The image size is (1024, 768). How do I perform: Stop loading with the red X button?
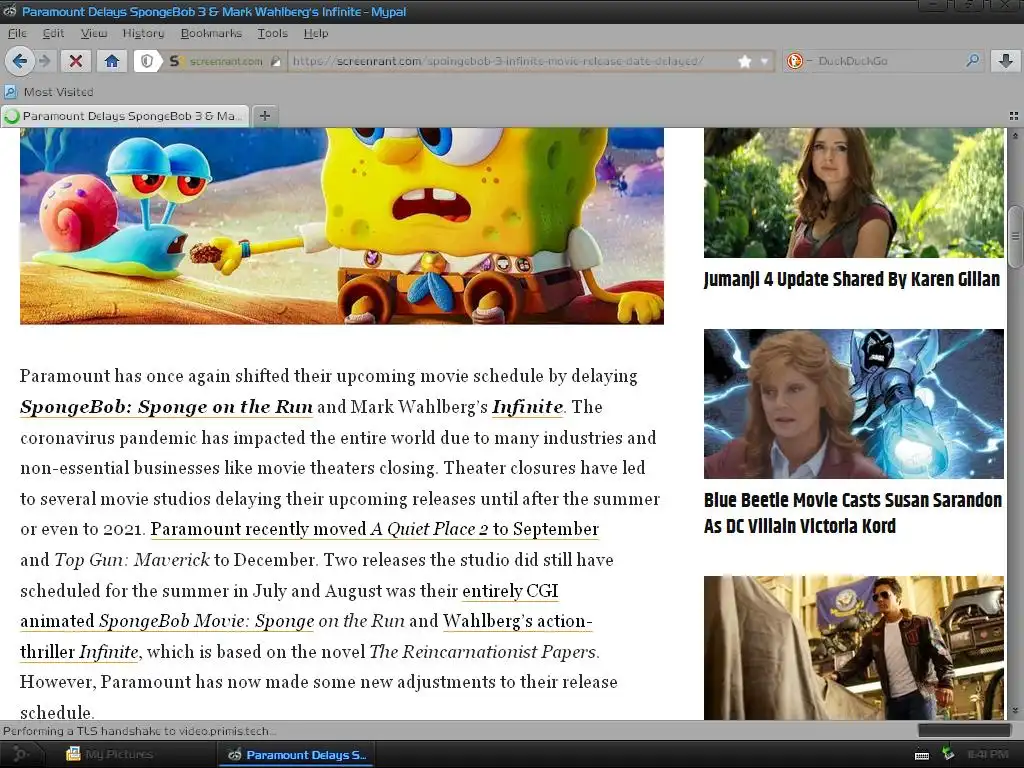(x=76, y=61)
